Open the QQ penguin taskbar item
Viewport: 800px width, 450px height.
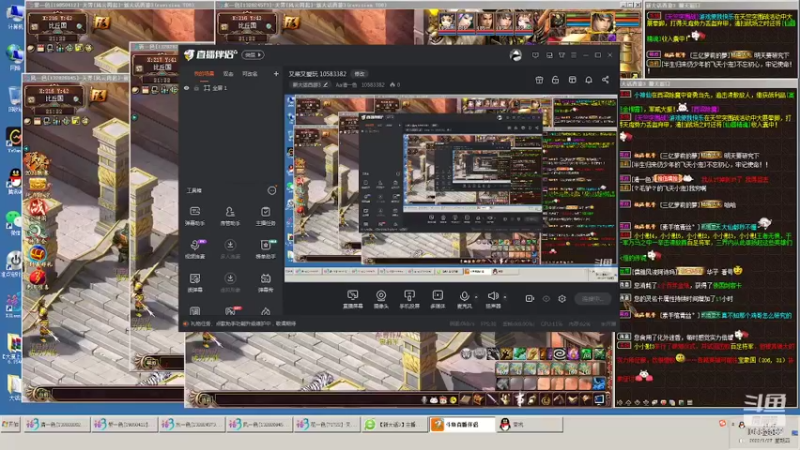[x=529, y=424]
